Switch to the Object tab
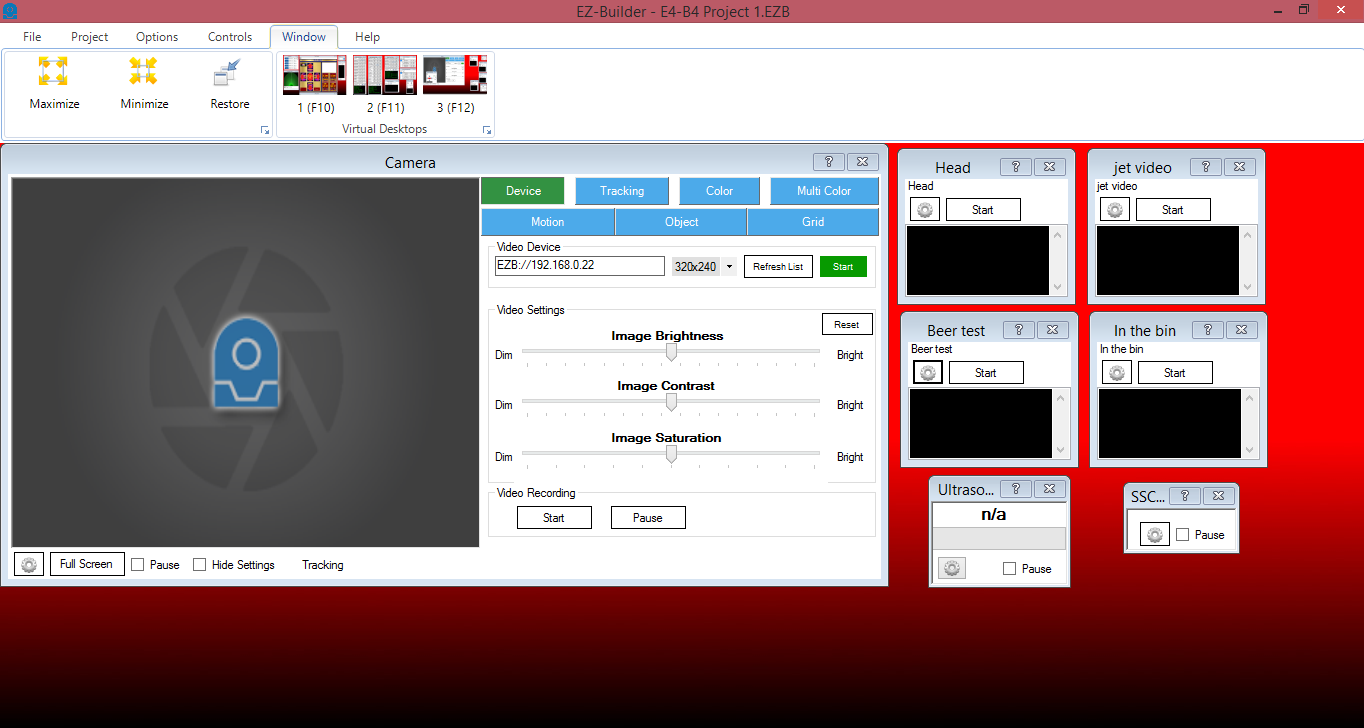This screenshot has height=728, width=1364. [x=681, y=222]
